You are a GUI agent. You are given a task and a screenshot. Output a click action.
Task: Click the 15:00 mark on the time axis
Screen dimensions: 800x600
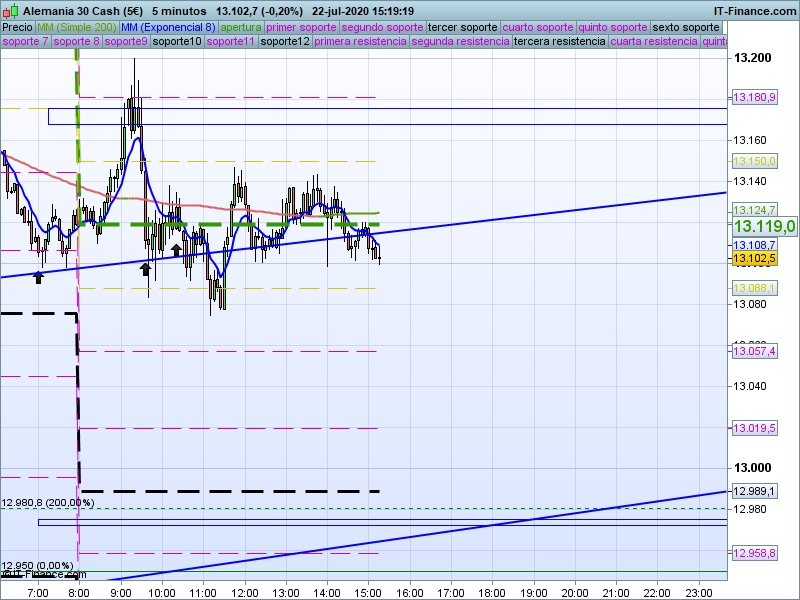click(368, 593)
